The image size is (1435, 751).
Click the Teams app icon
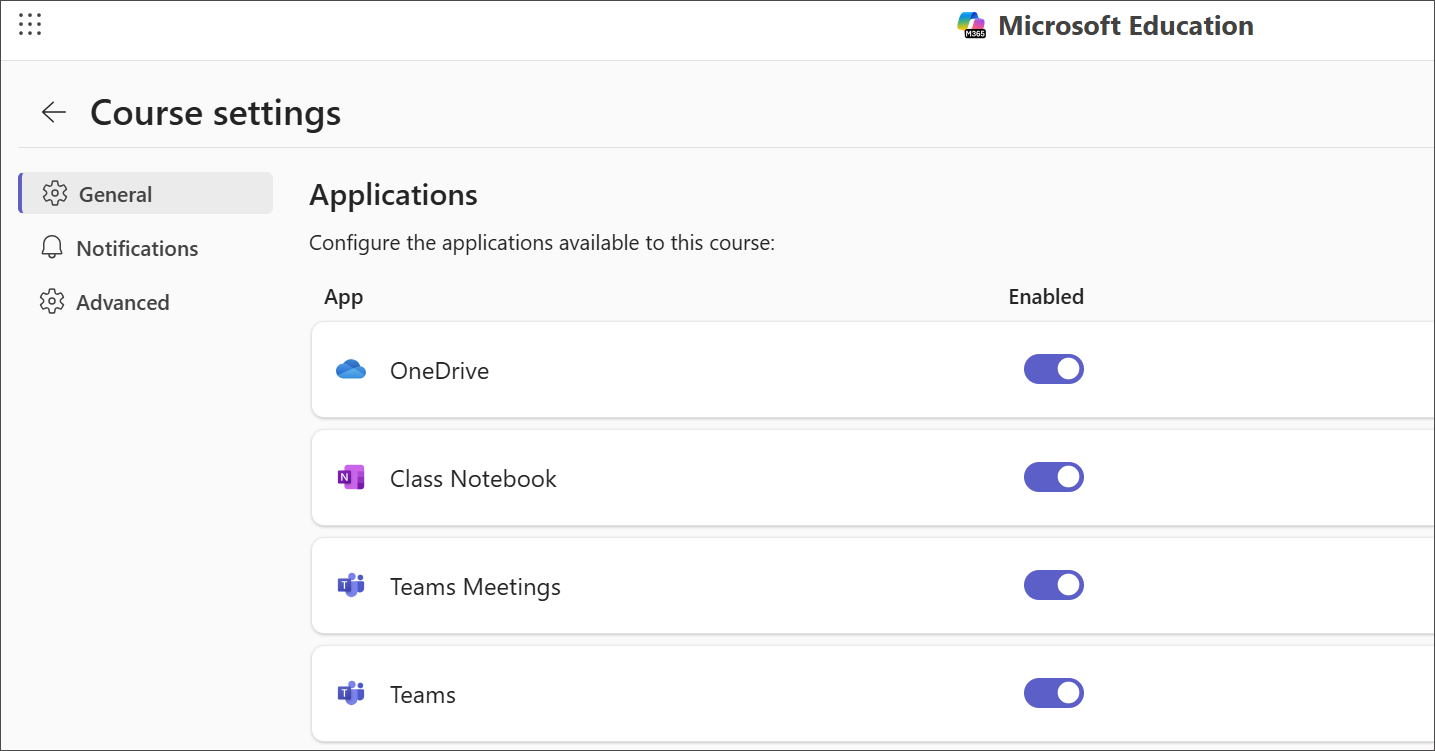point(351,692)
